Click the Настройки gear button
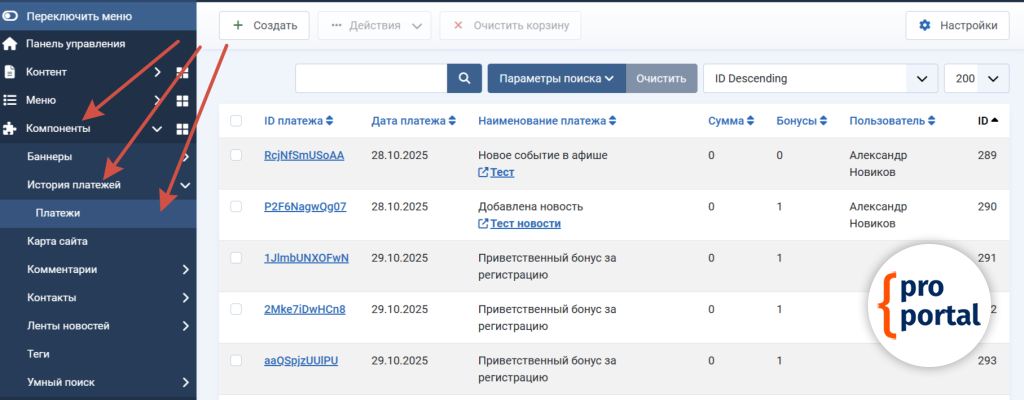 [x=957, y=25]
